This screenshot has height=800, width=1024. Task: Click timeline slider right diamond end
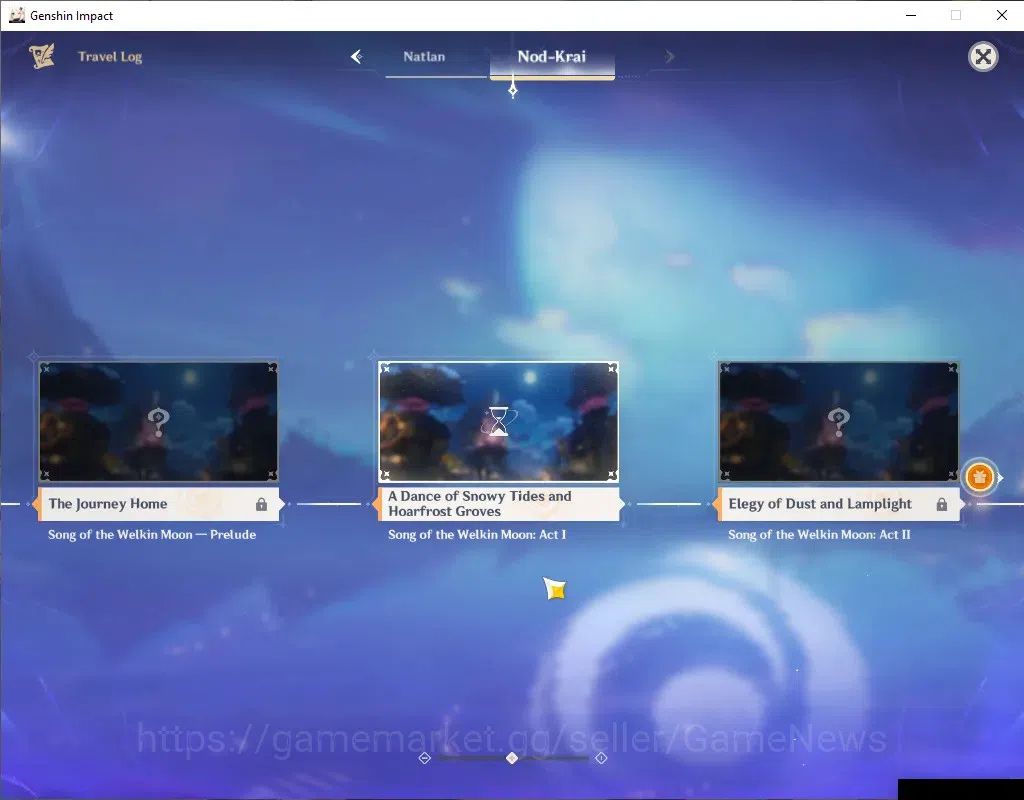(601, 758)
